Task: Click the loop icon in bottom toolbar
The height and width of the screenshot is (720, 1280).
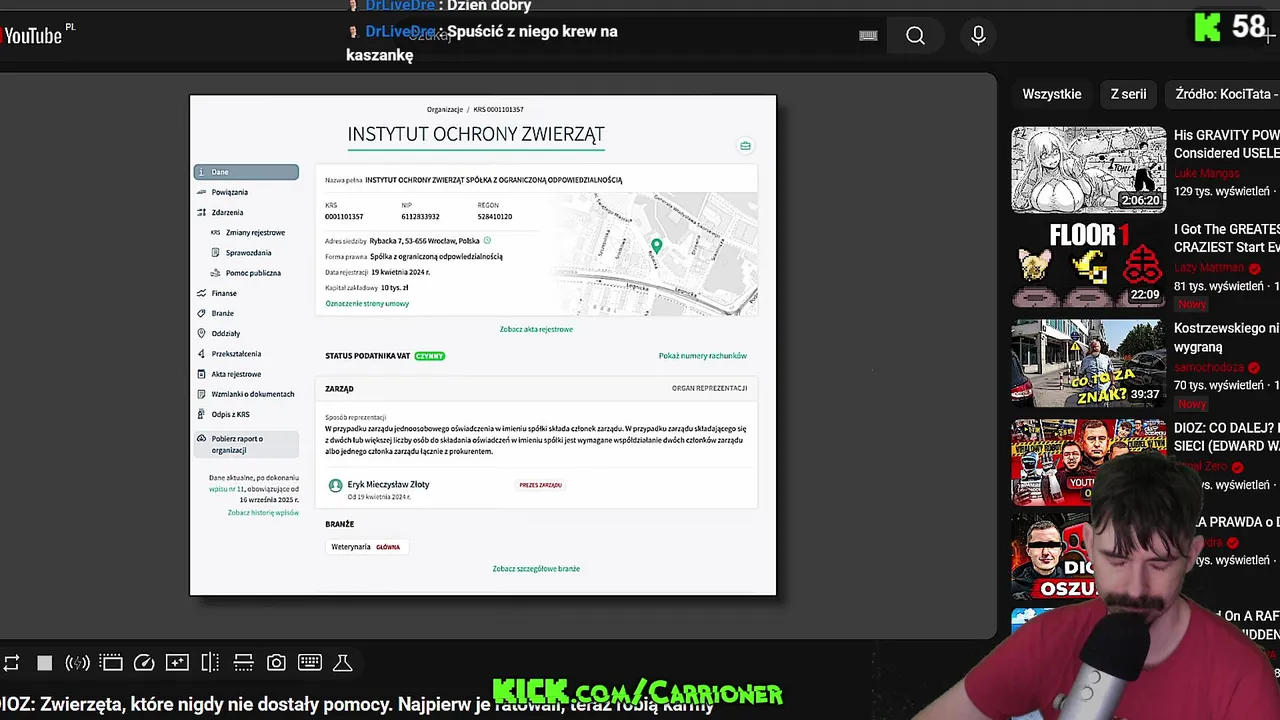Action: click(x=11, y=663)
